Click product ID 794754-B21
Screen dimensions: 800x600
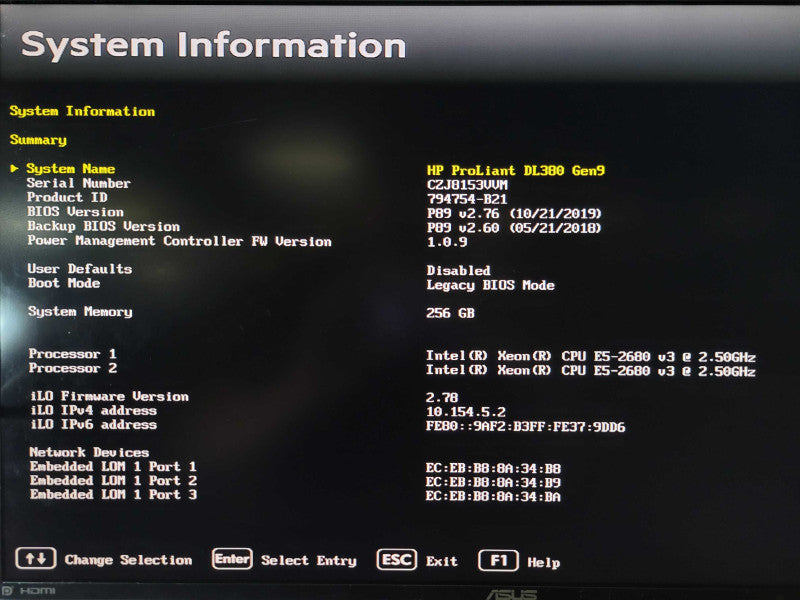pos(467,199)
